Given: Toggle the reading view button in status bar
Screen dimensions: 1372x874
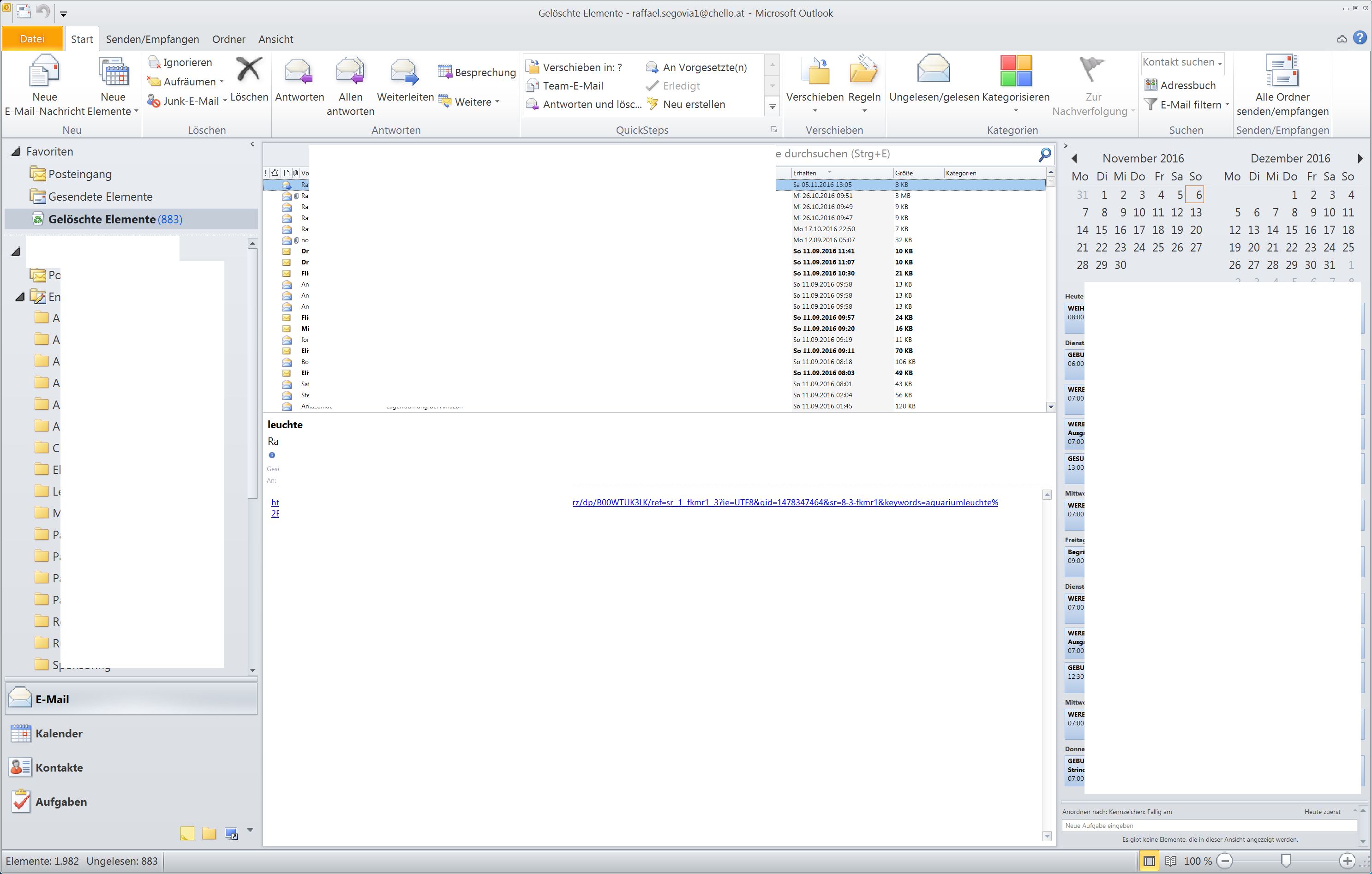Looking at the screenshot, I should click(x=1171, y=861).
